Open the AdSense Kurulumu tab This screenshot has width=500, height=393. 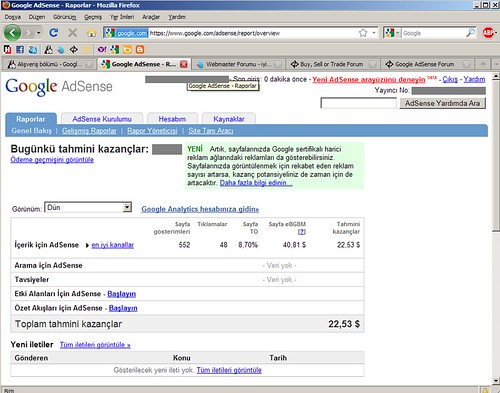102,119
